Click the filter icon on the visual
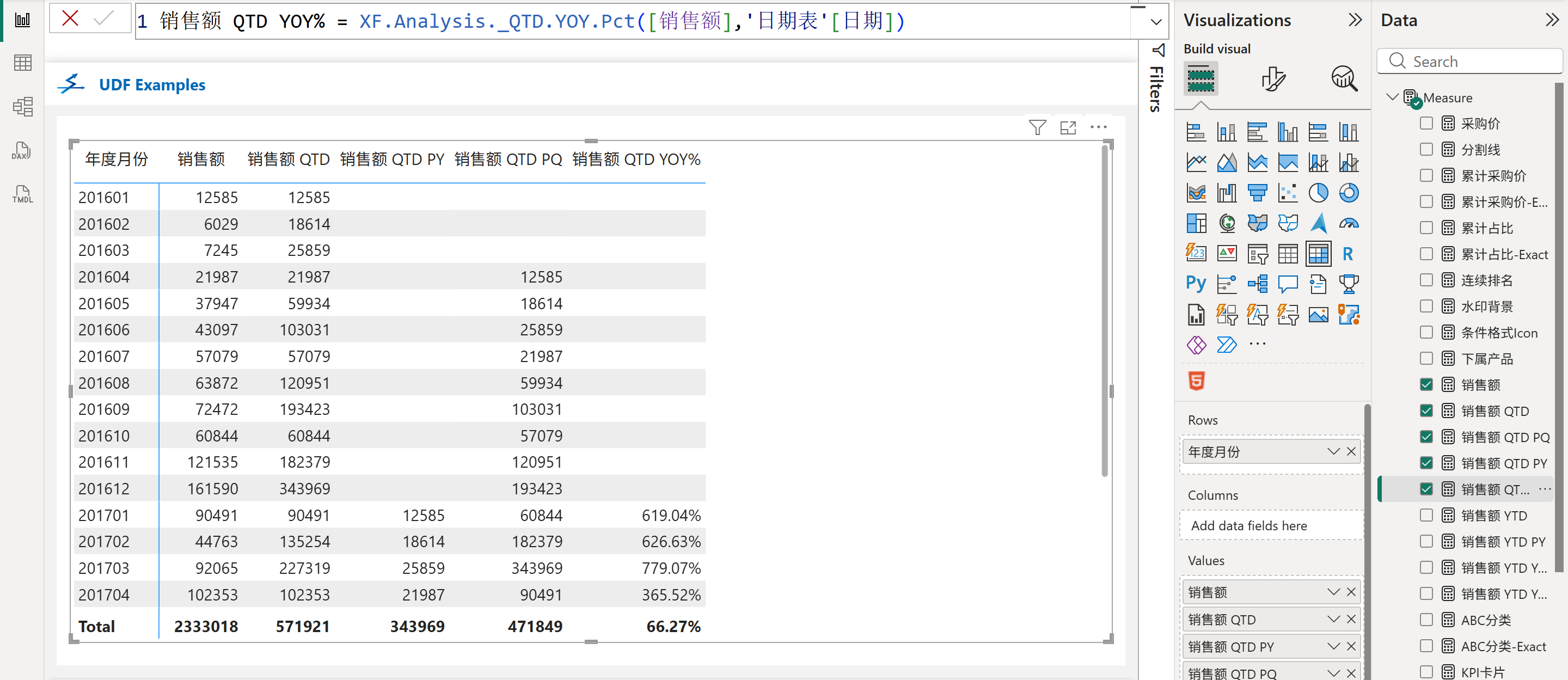The width and height of the screenshot is (1568, 680). coord(1037,127)
